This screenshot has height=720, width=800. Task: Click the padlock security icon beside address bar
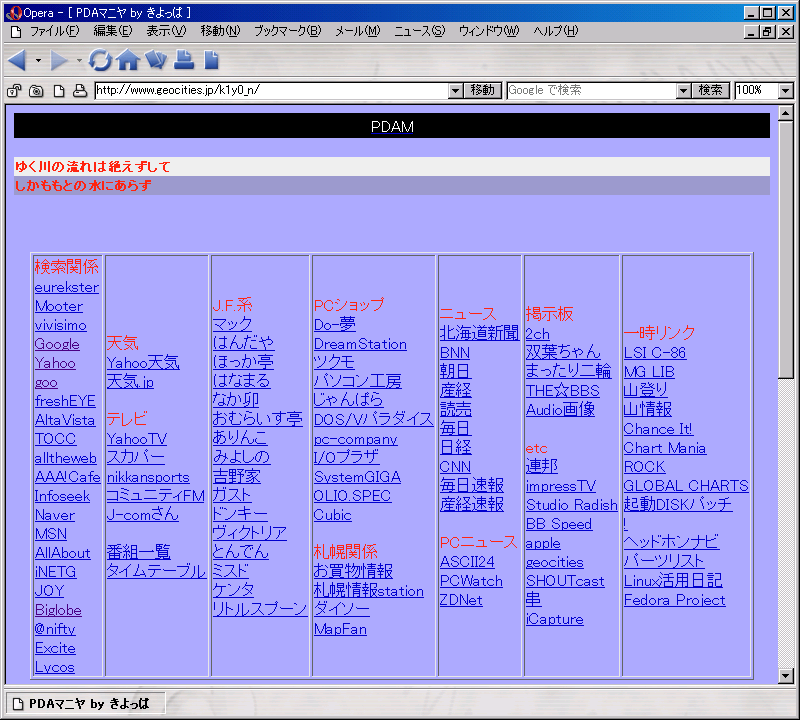coord(14,91)
